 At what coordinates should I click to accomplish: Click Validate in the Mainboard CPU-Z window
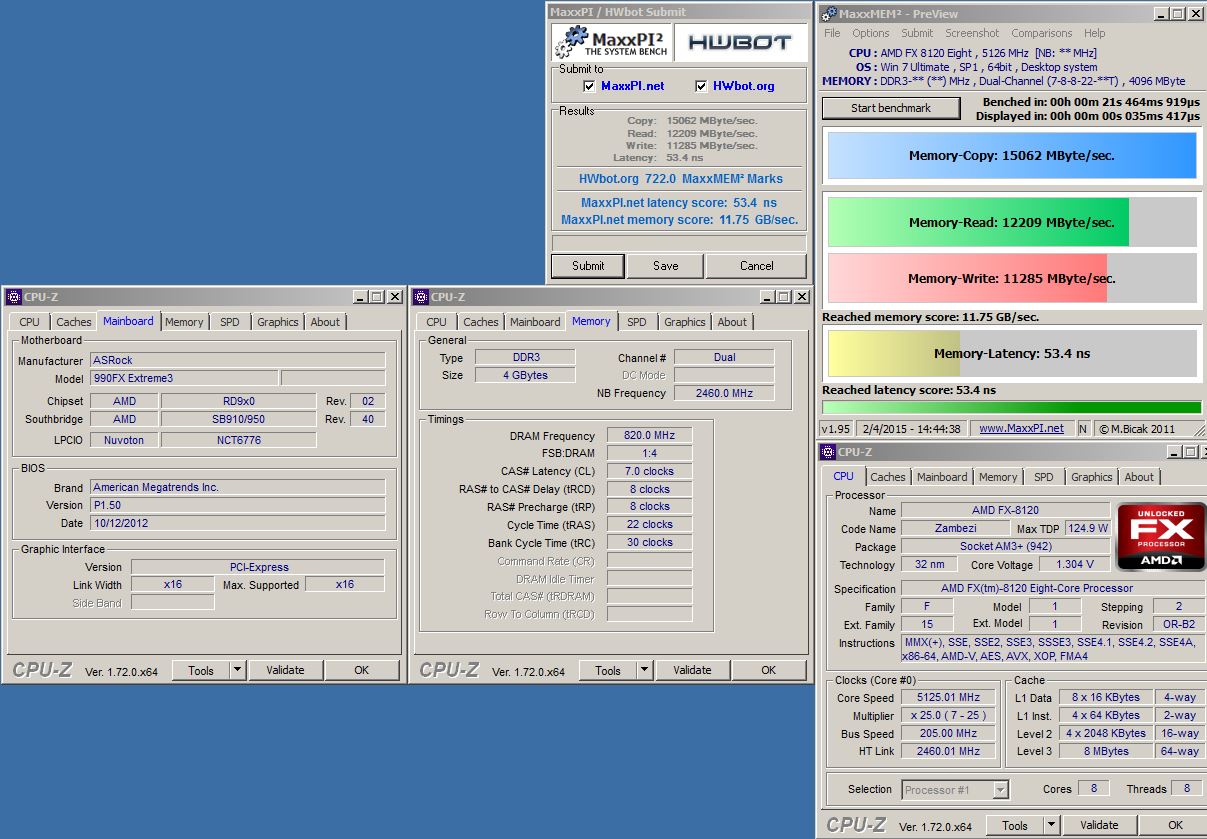click(x=285, y=670)
